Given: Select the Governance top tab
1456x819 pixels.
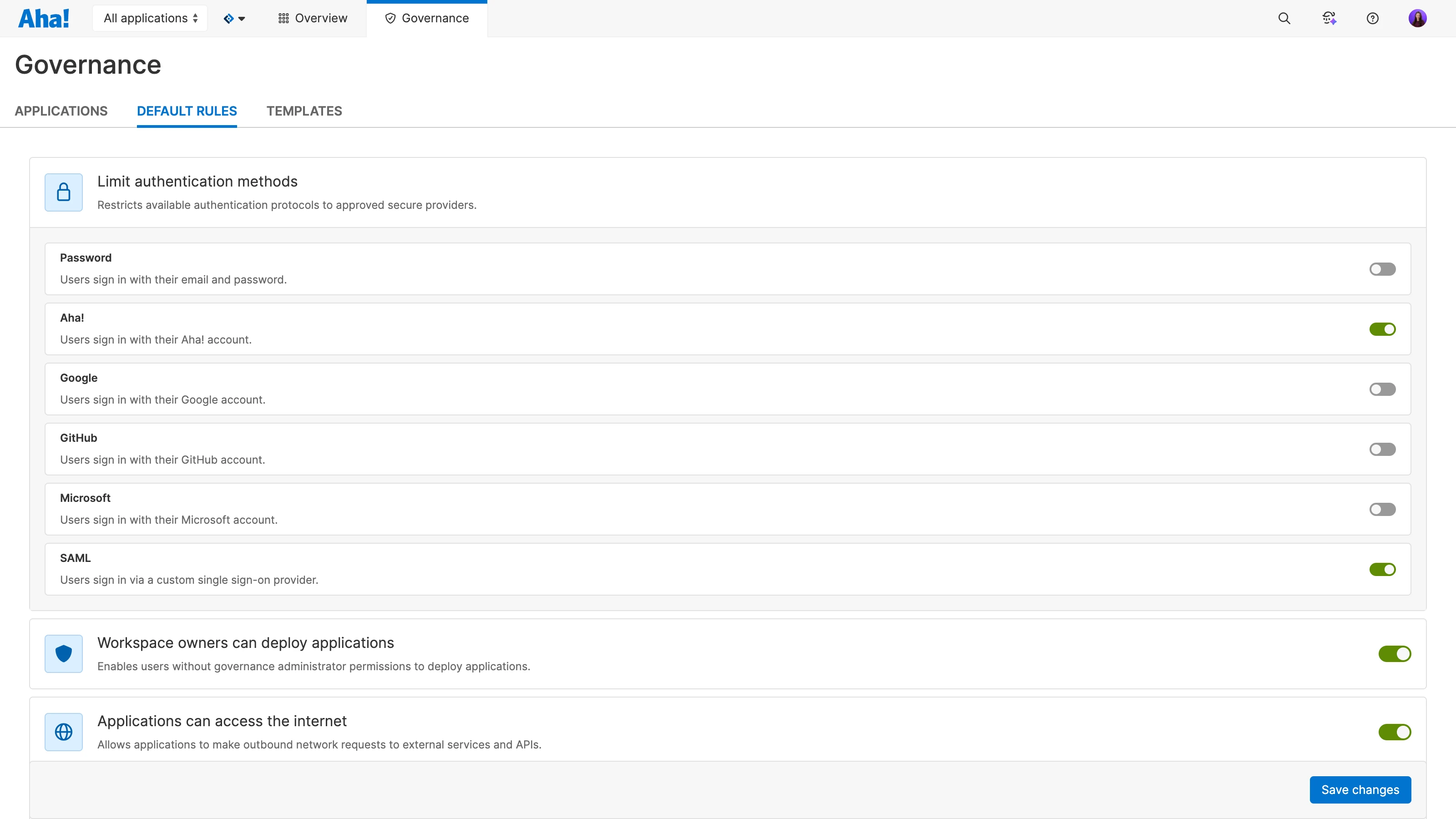Looking at the screenshot, I should tap(427, 18).
